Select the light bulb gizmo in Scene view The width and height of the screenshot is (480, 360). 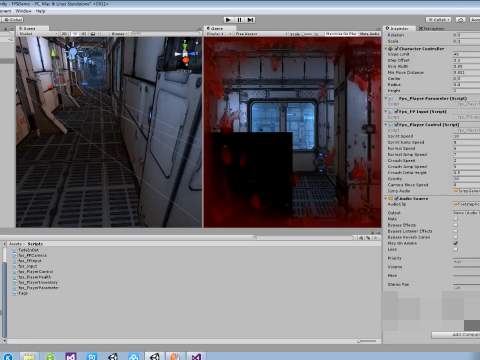click(x=73, y=52)
